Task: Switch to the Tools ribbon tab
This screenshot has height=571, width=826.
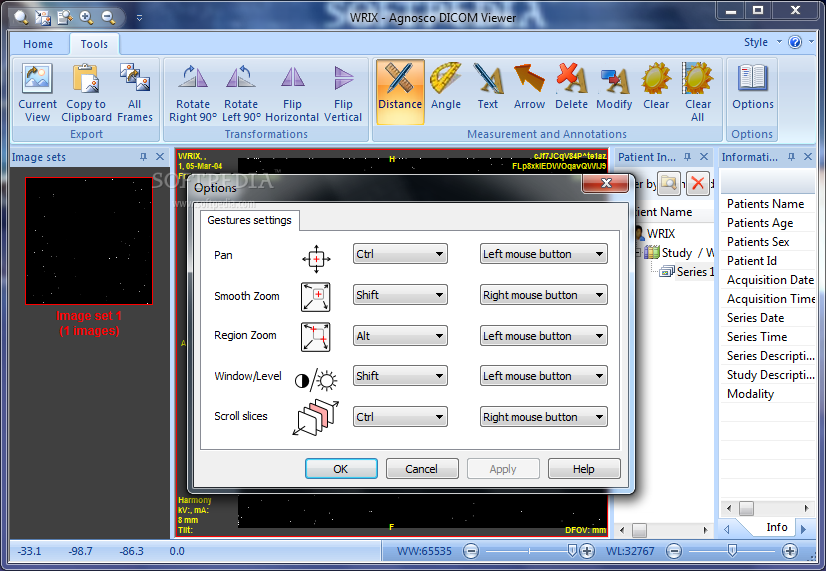Action: pyautogui.click(x=94, y=44)
